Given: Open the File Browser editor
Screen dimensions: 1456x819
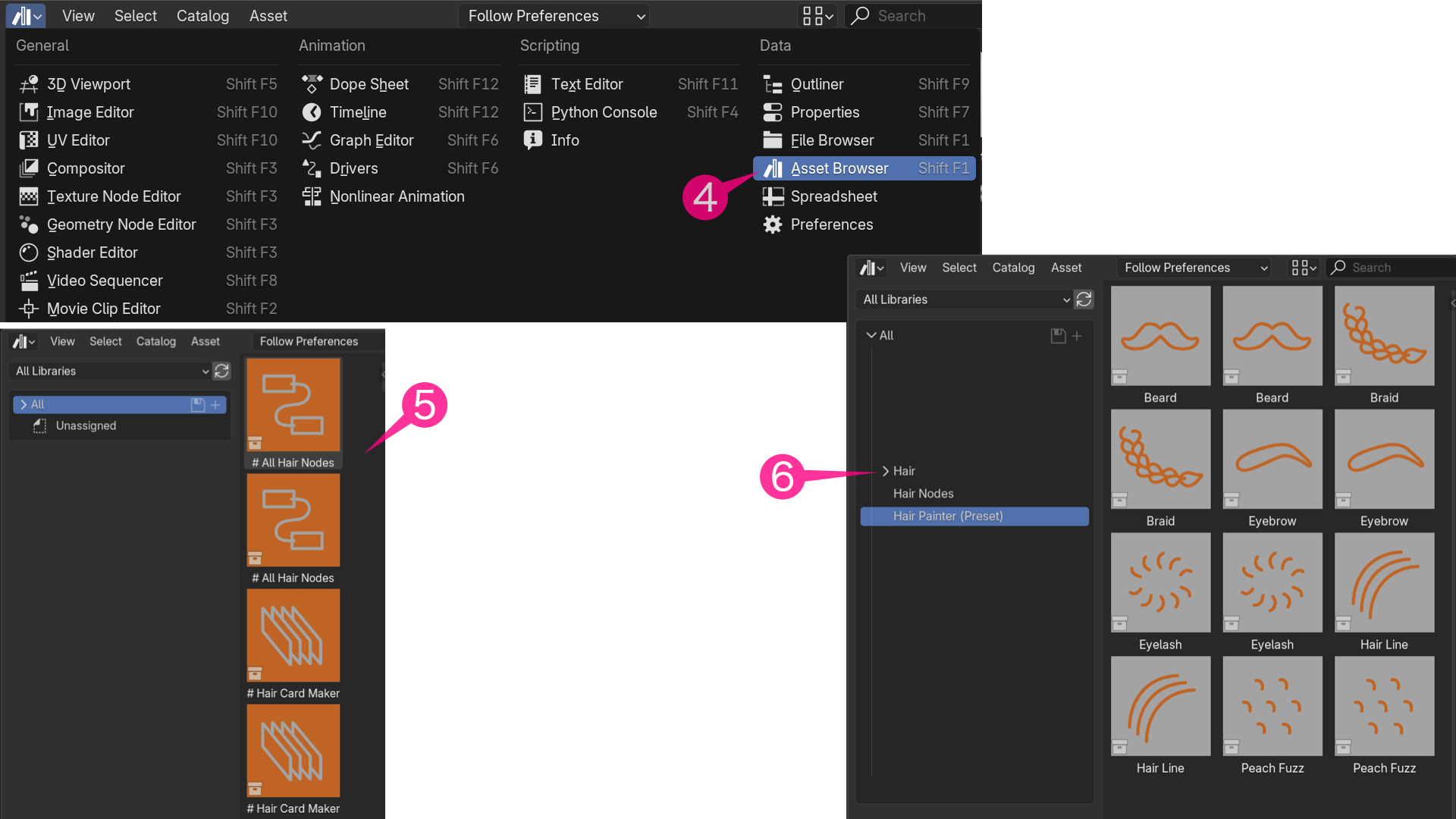Looking at the screenshot, I should 865,140.
